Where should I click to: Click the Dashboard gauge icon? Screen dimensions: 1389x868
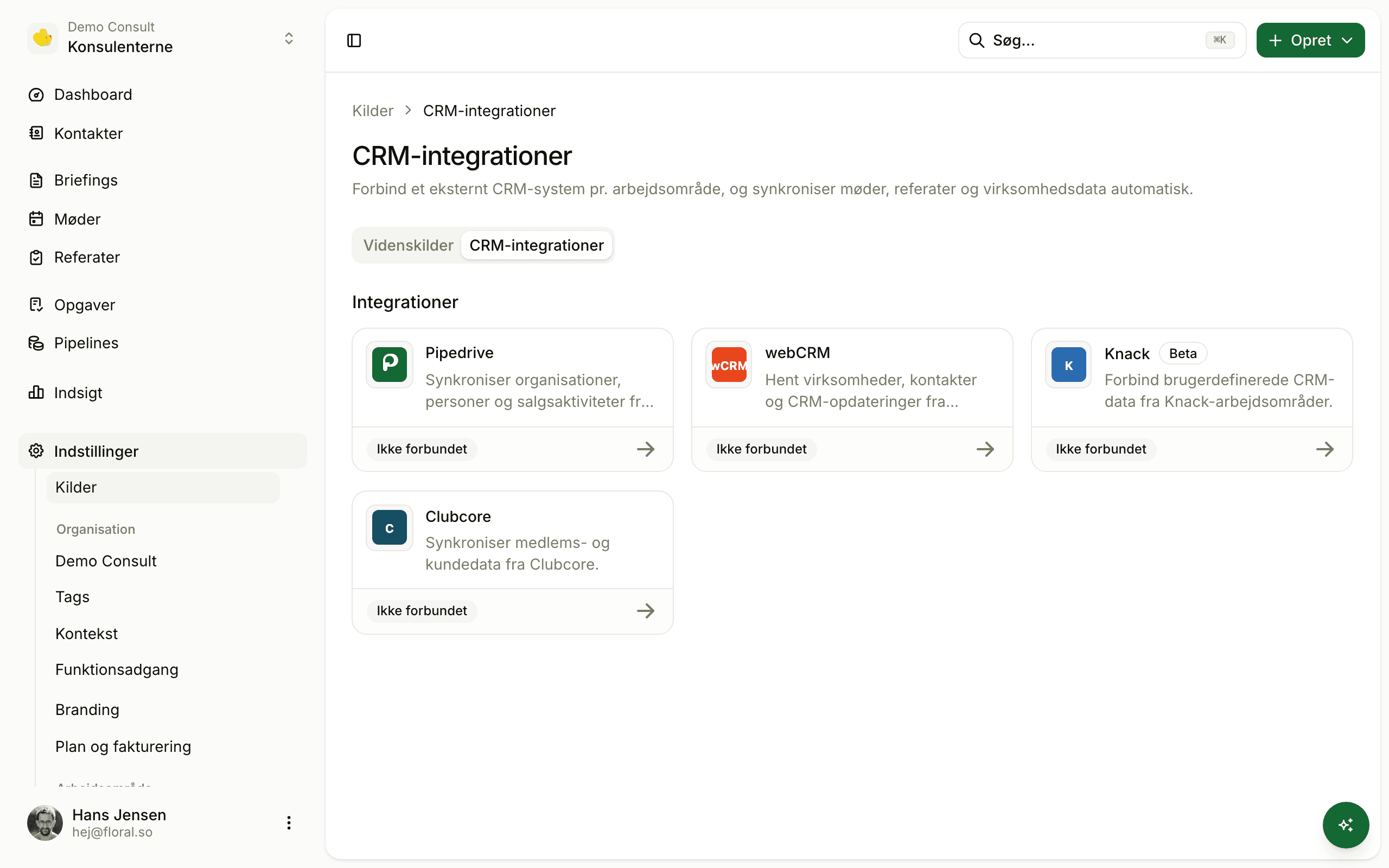click(x=36, y=95)
